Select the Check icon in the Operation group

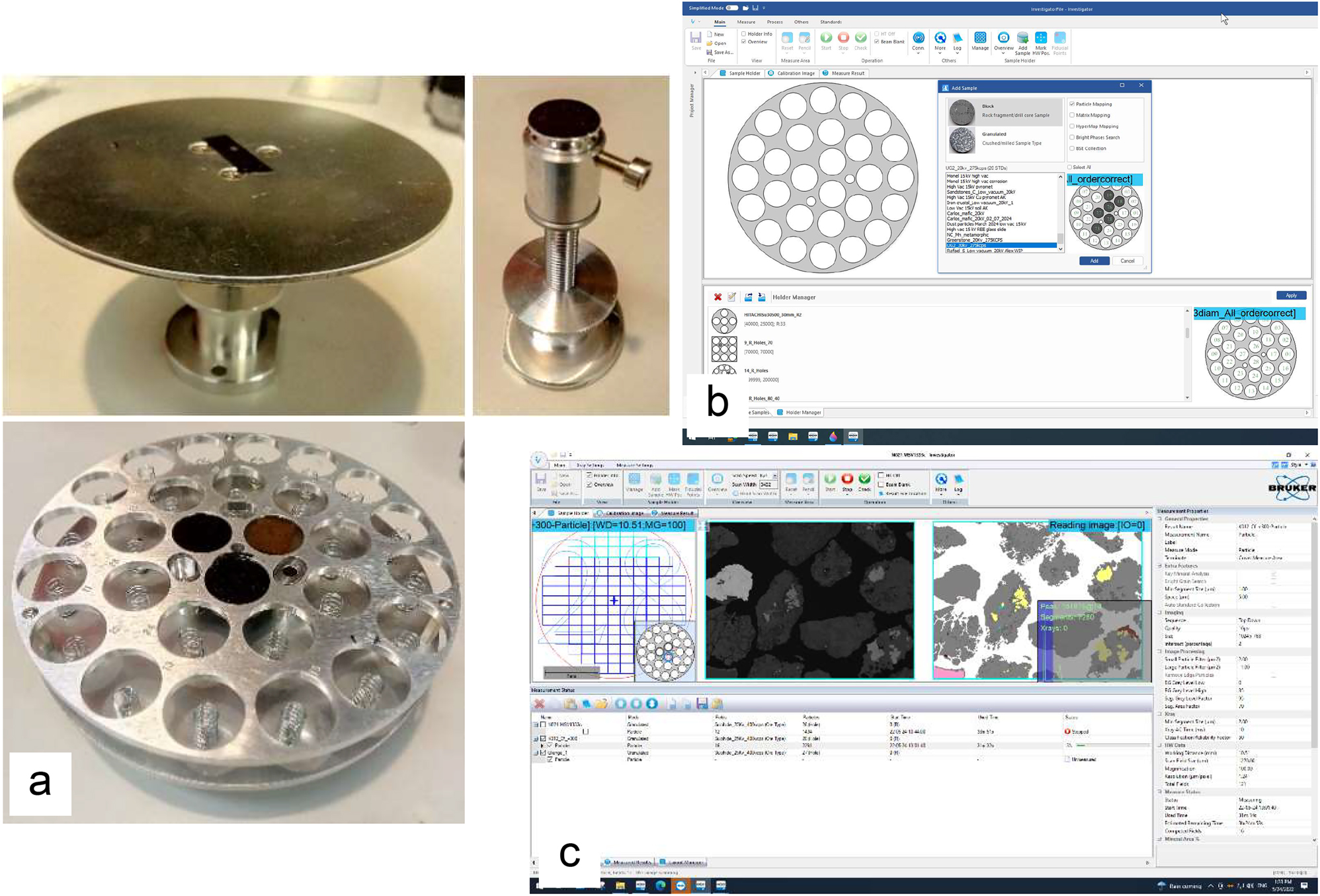[860, 38]
